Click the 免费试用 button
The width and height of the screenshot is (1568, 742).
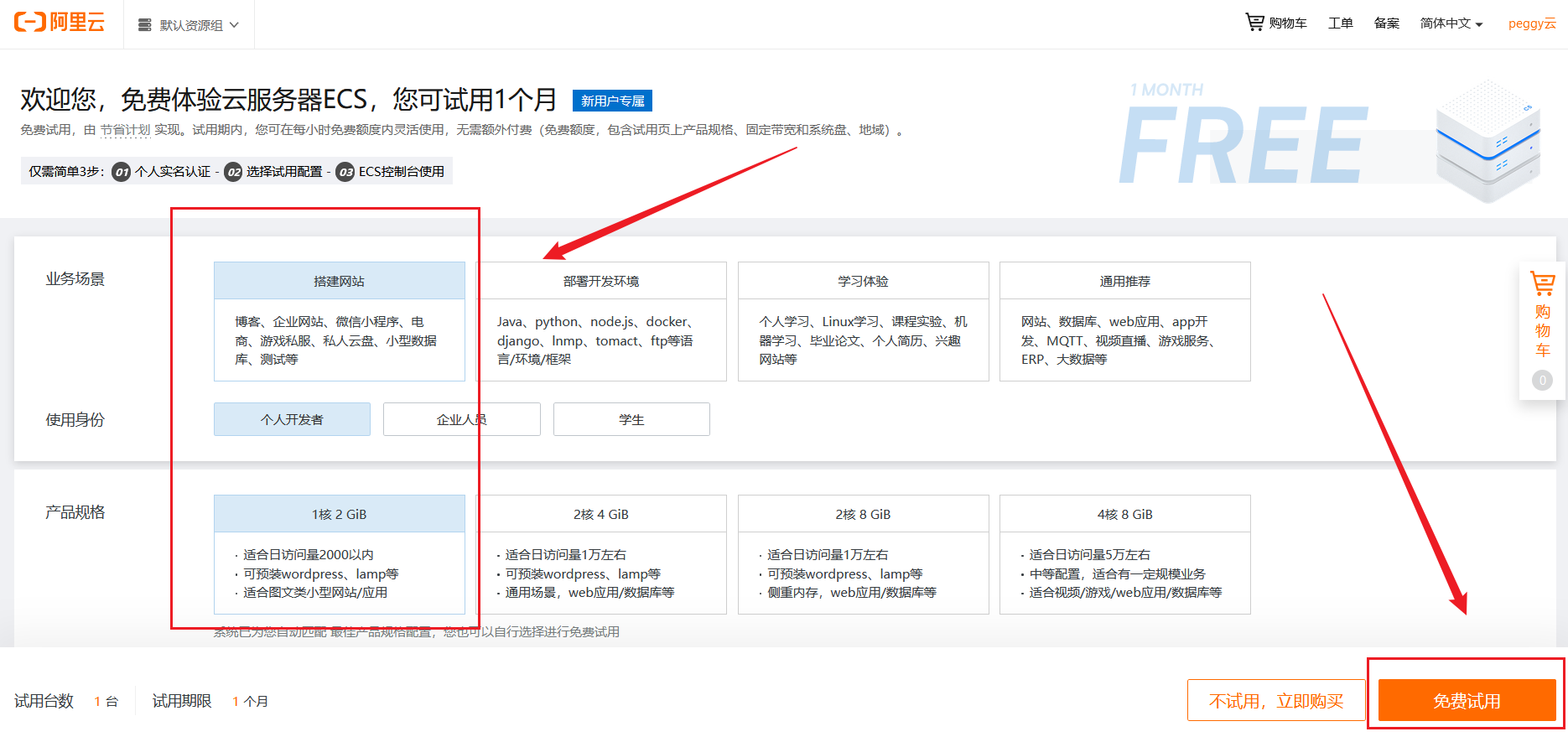(1467, 700)
